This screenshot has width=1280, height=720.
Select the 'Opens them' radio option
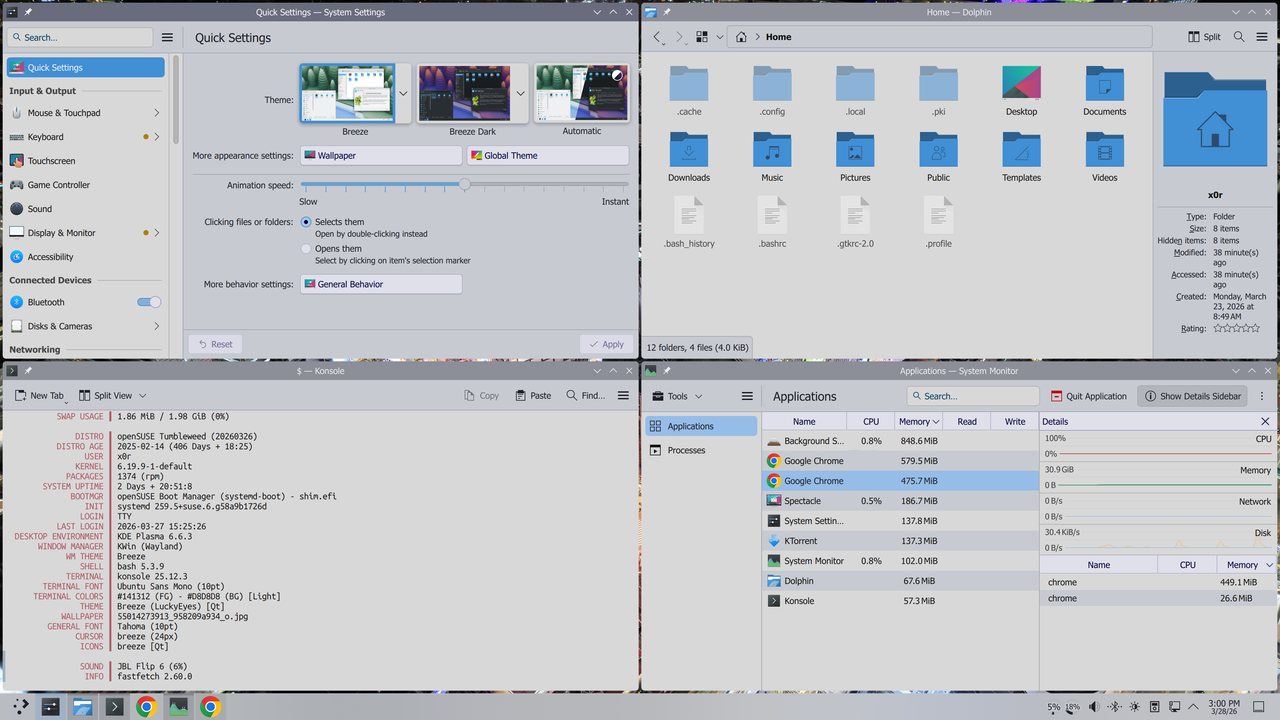tap(306, 249)
